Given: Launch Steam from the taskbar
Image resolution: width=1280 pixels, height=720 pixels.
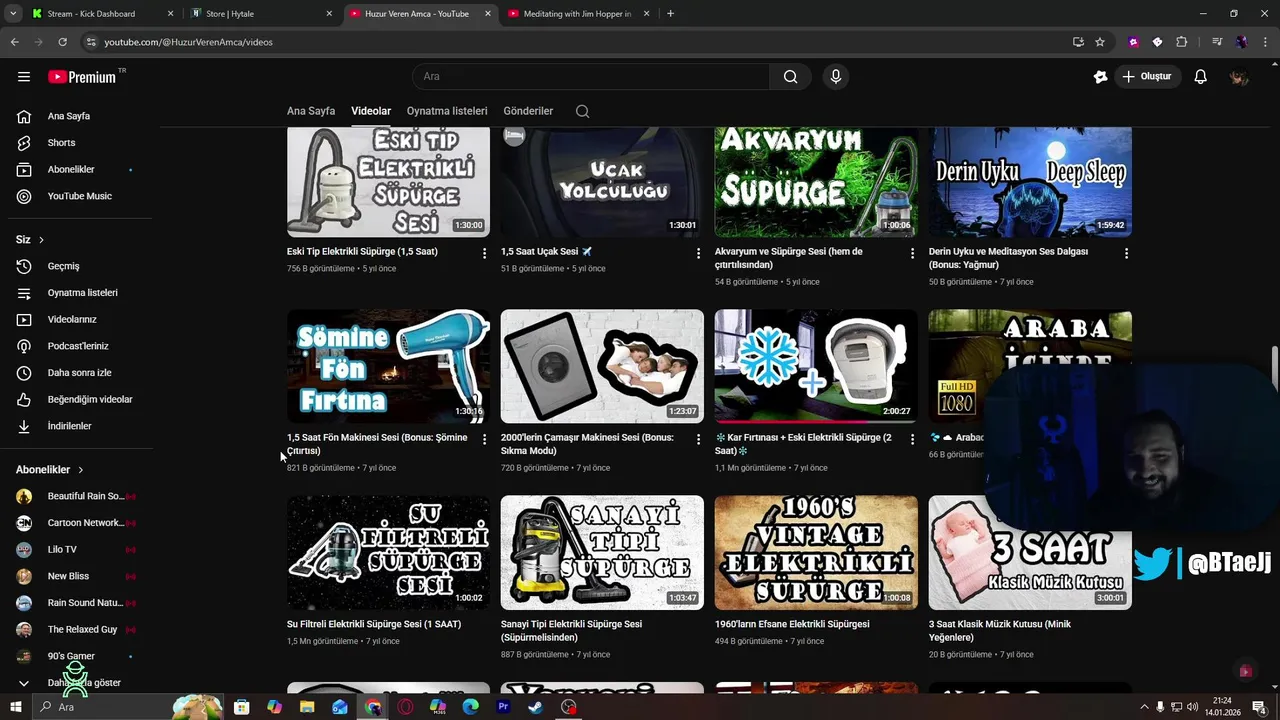Looking at the screenshot, I should tap(536, 707).
